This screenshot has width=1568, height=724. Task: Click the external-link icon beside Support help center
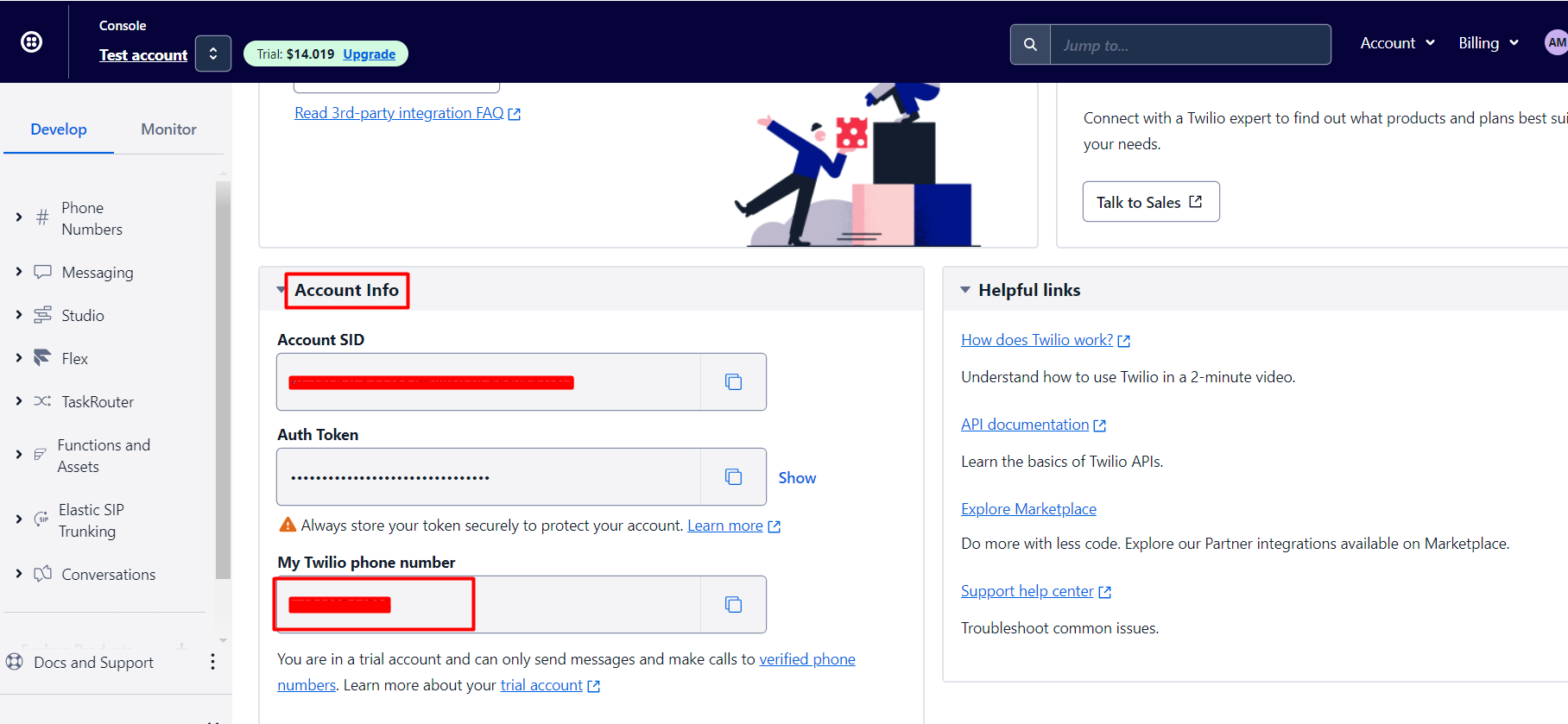tap(1104, 592)
